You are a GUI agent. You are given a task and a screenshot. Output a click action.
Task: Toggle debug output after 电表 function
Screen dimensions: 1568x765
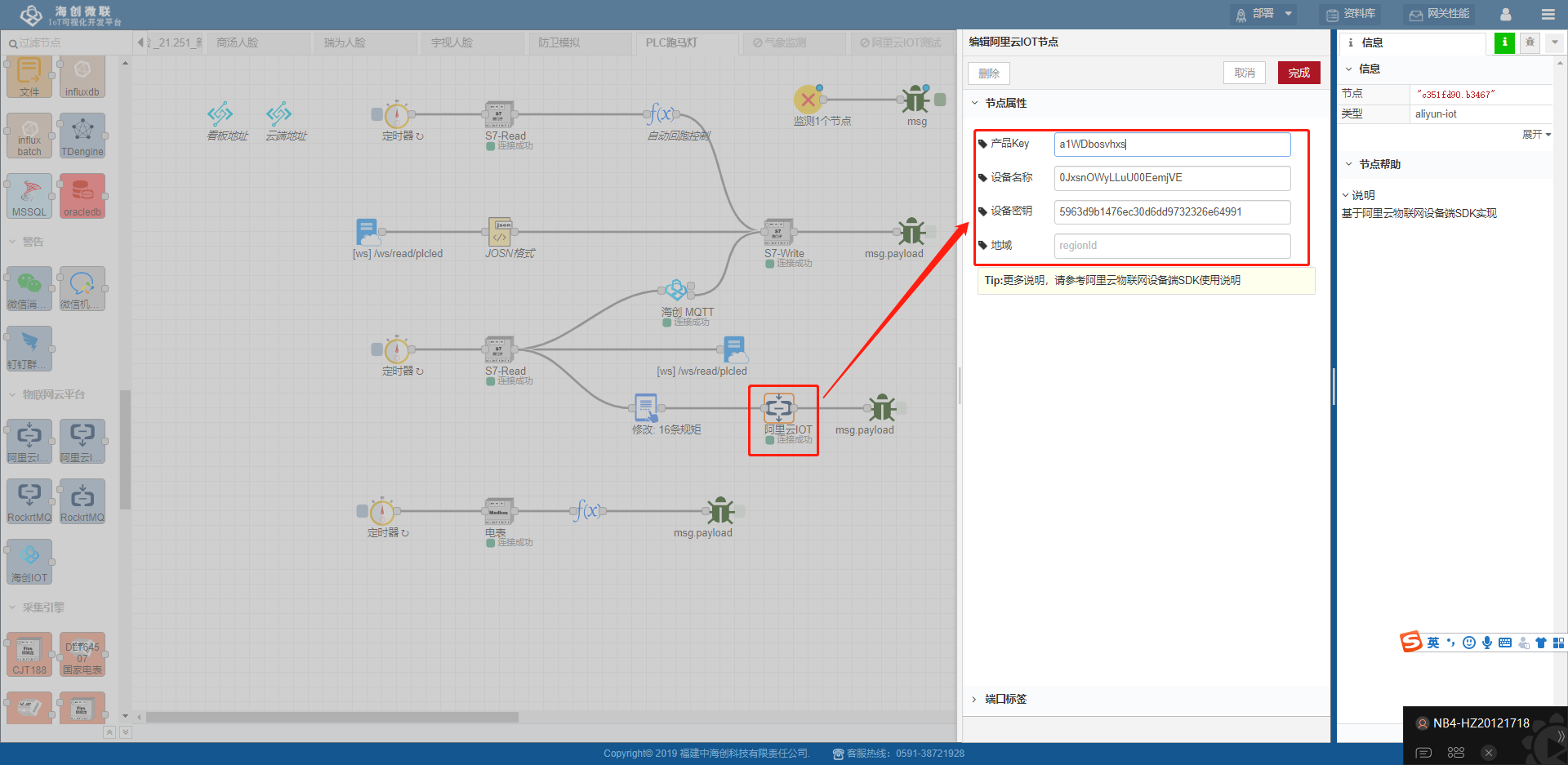tap(740, 511)
